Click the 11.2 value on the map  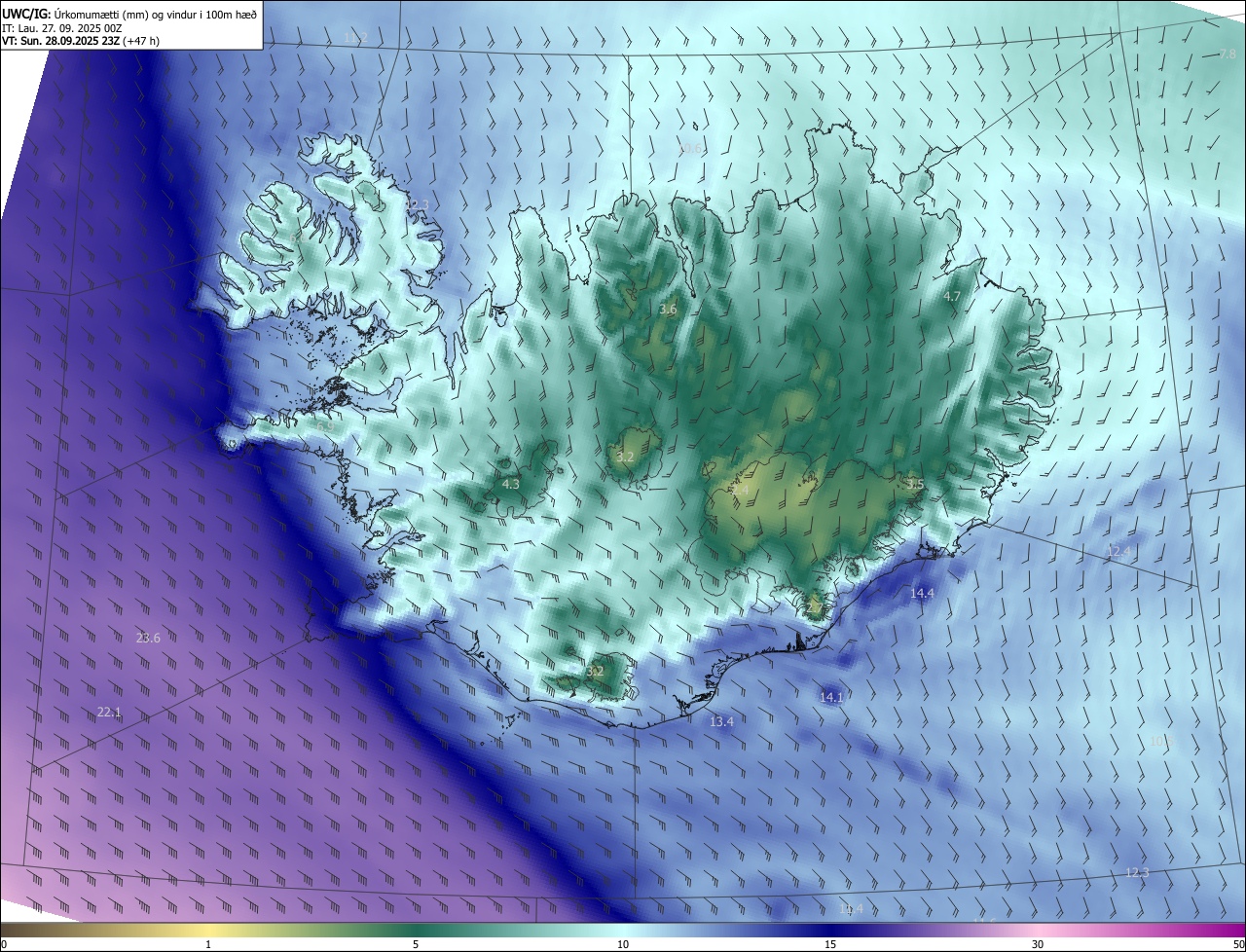(355, 38)
